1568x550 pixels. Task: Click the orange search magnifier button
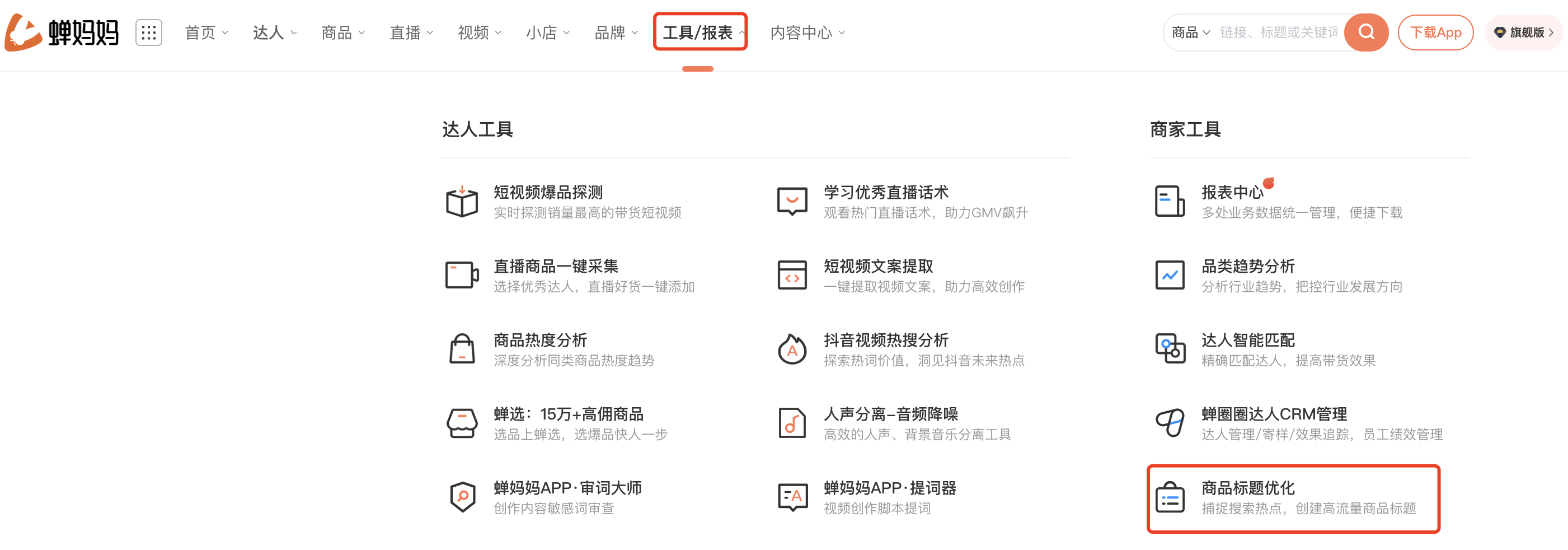pyautogui.click(x=1366, y=32)
